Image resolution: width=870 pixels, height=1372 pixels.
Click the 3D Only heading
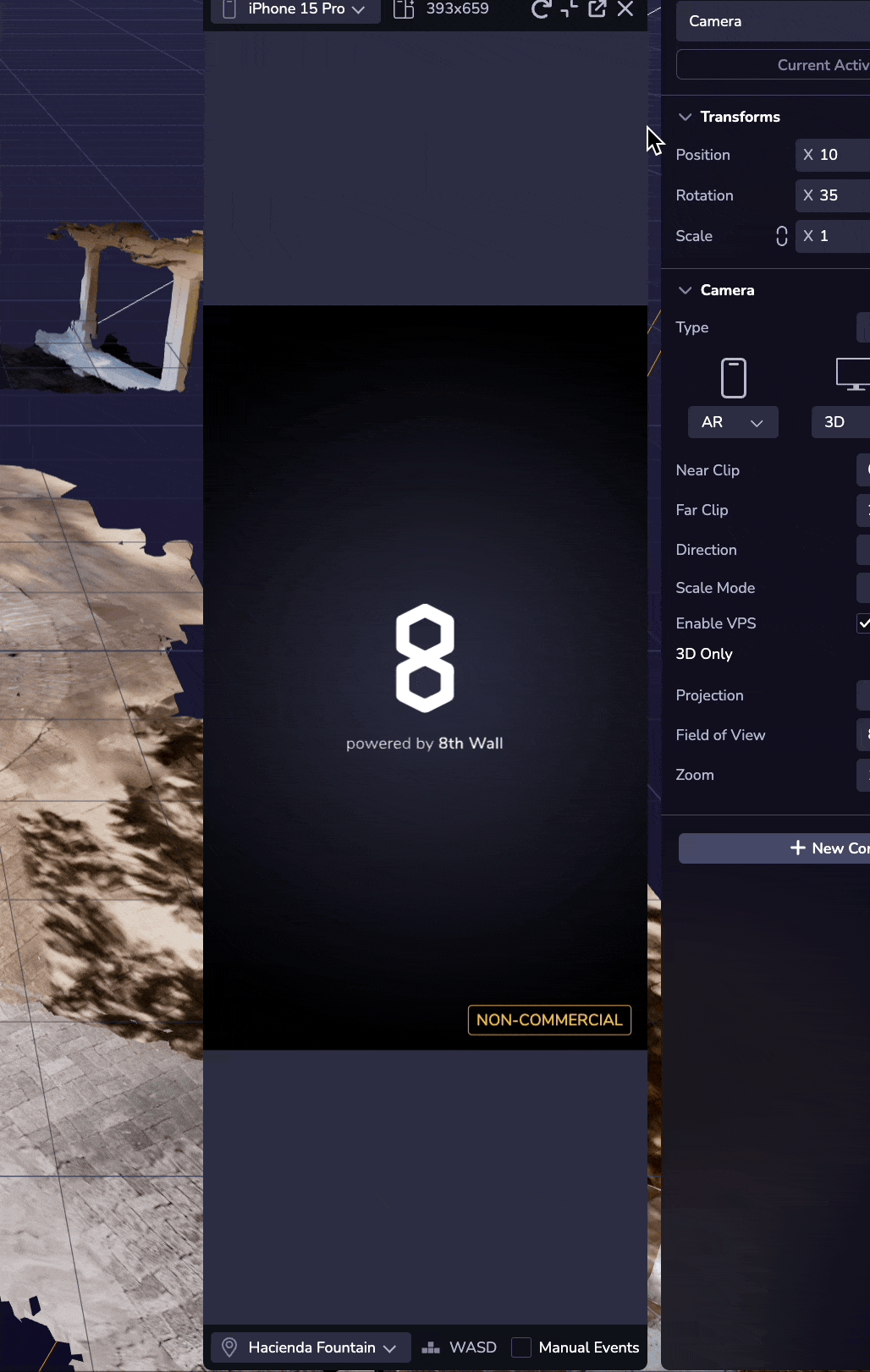point(704,654)
